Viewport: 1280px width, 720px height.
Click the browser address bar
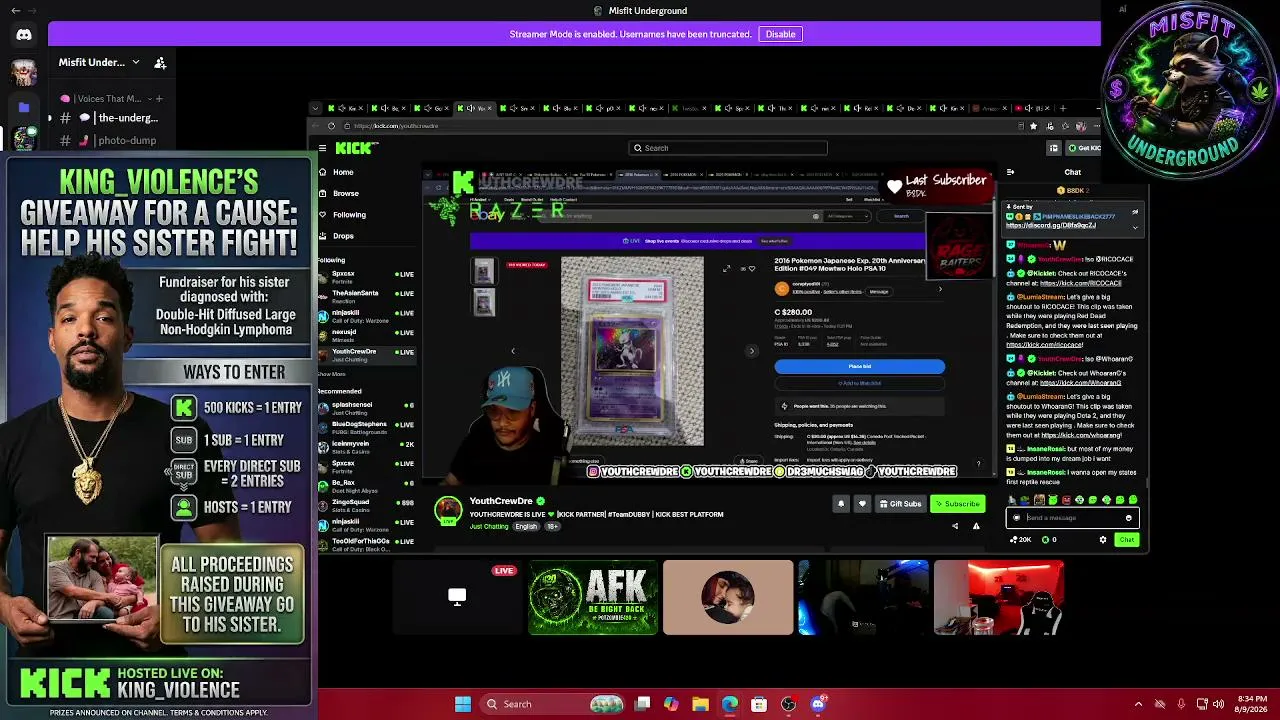(x=680, y=126)
